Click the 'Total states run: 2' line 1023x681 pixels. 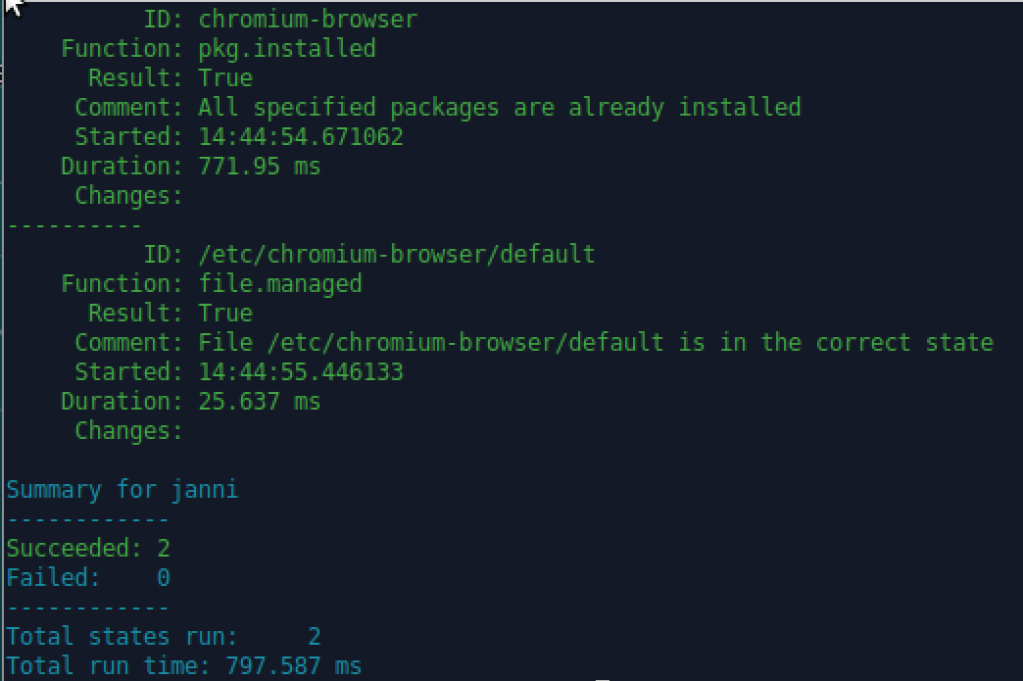coord(163,636)
